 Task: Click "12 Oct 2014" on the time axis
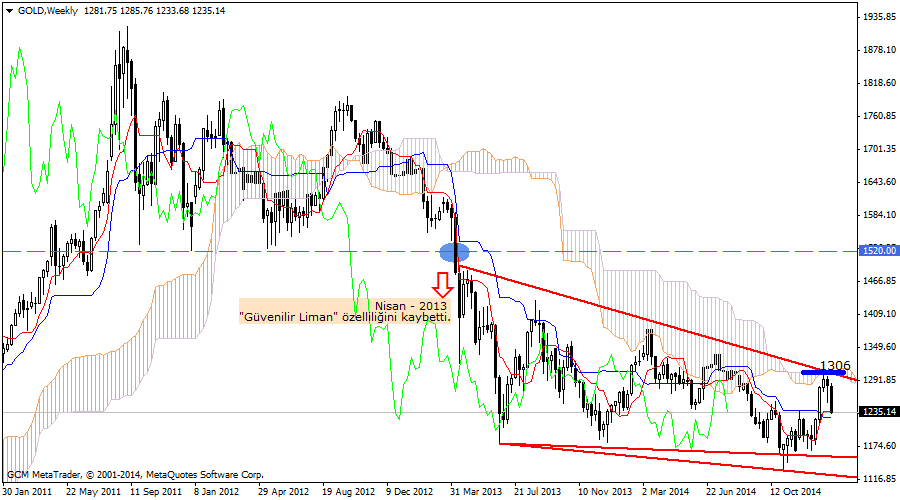click(x=796, y=492)
